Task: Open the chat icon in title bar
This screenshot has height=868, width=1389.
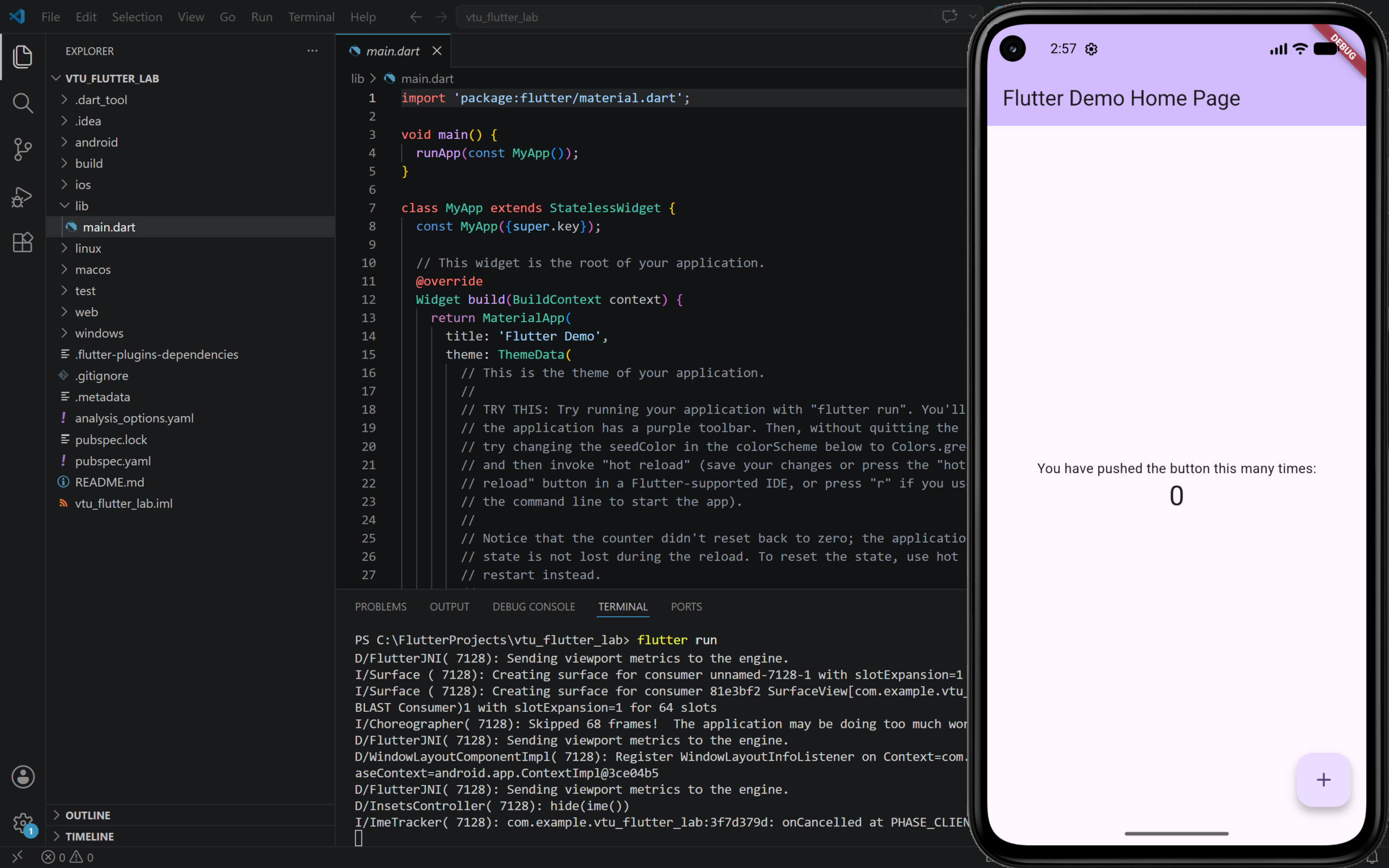Action: (x=950, y=17)
